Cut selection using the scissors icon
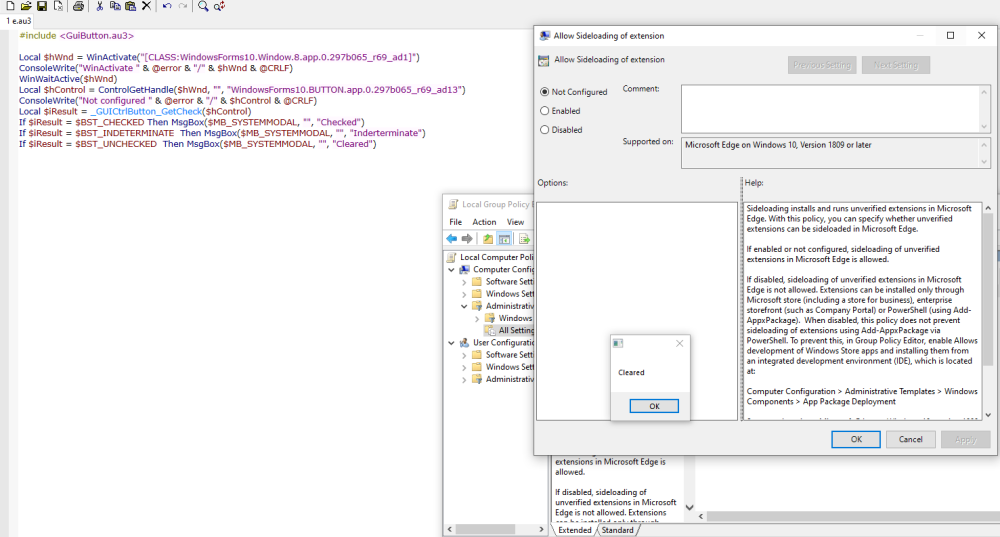This screenshot has width=1000, height=537. click(99, 6)
